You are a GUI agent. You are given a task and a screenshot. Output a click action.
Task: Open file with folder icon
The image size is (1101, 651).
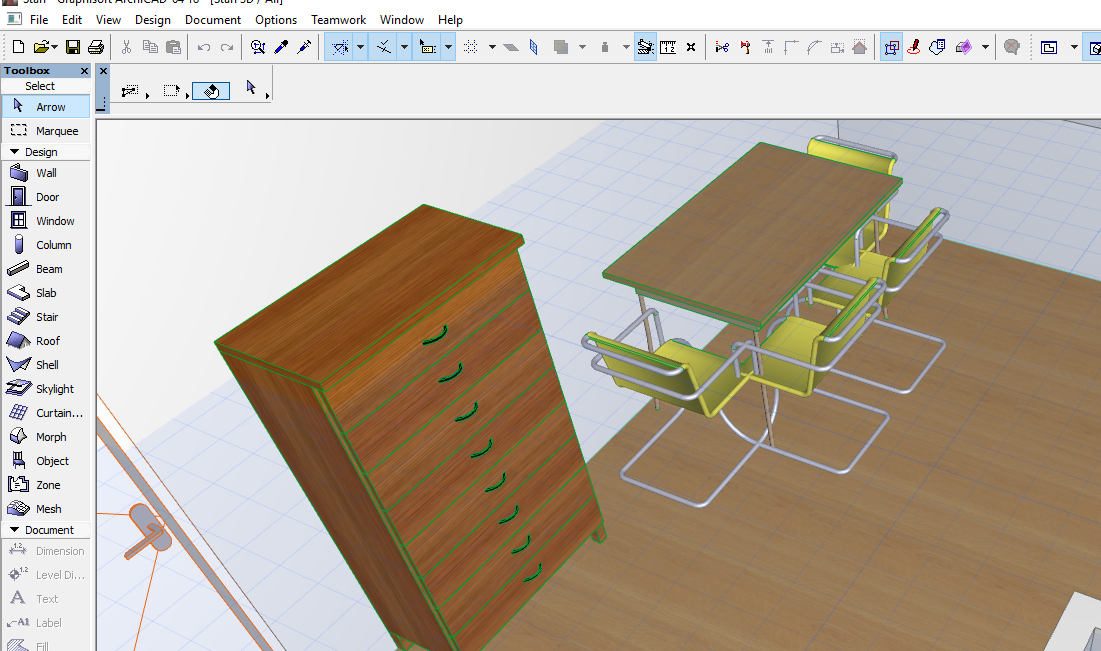pyautogui.click(x=41, y=47)
